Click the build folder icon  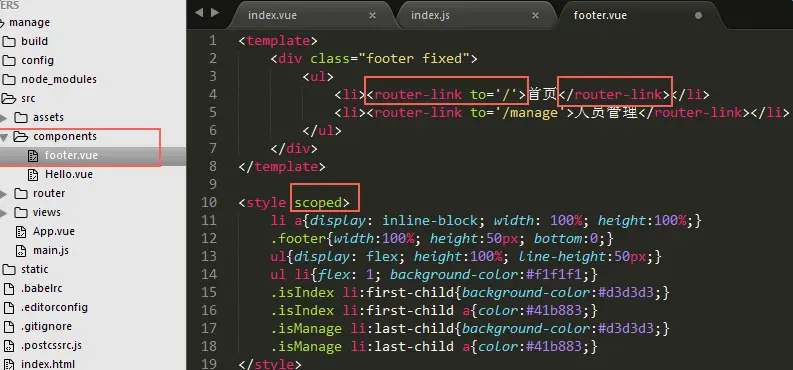(x=9, y=41)
